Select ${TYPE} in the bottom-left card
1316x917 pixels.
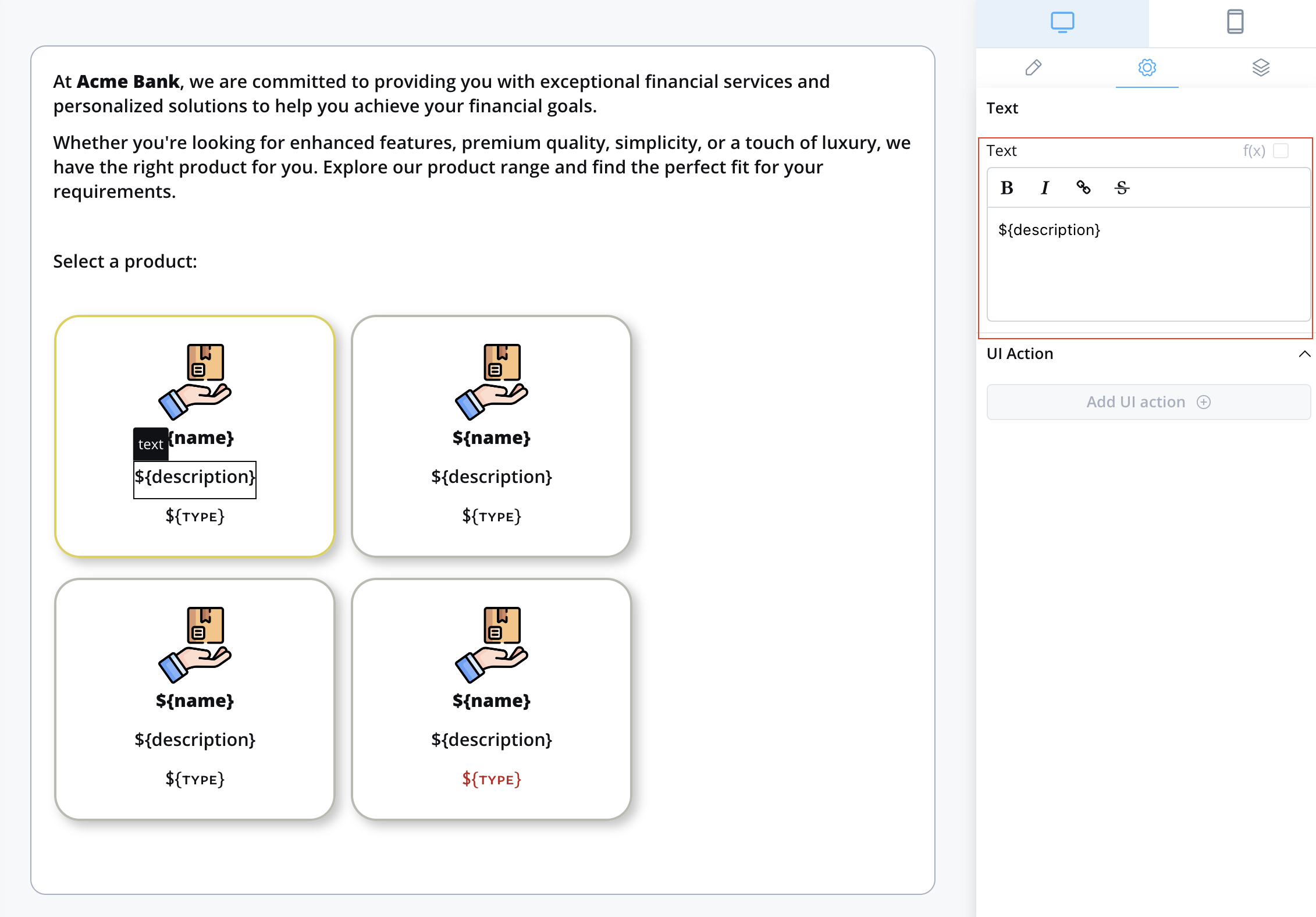coord(195,779)
